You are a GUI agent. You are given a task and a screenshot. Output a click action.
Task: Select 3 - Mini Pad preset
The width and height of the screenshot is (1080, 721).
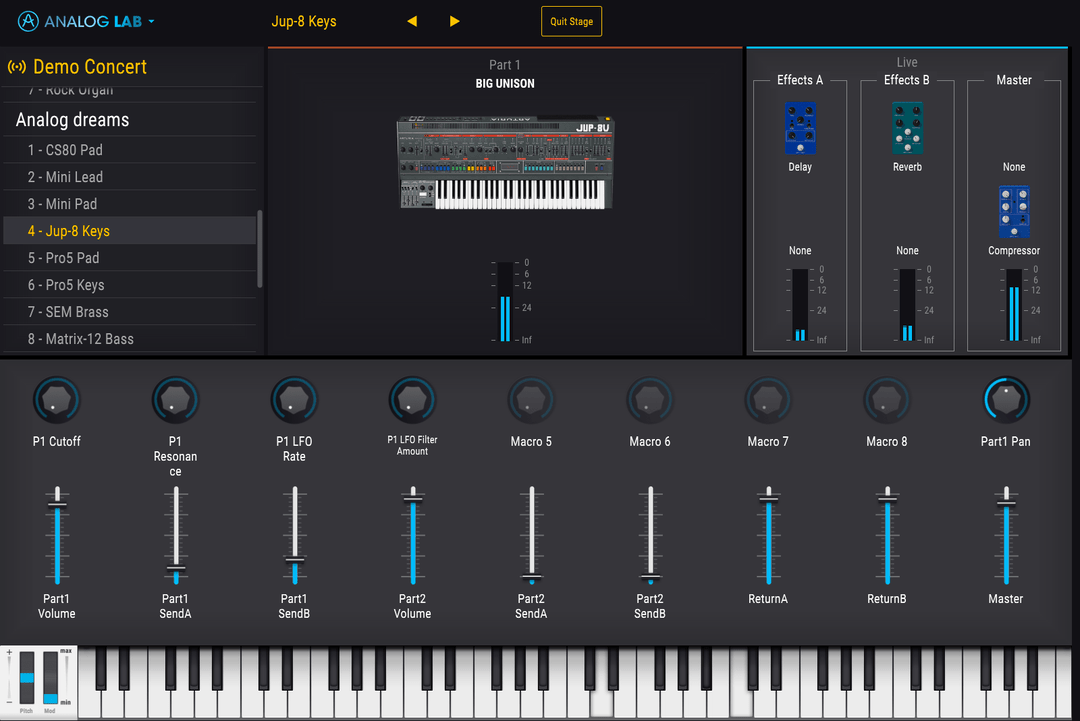tap(129, 204)
